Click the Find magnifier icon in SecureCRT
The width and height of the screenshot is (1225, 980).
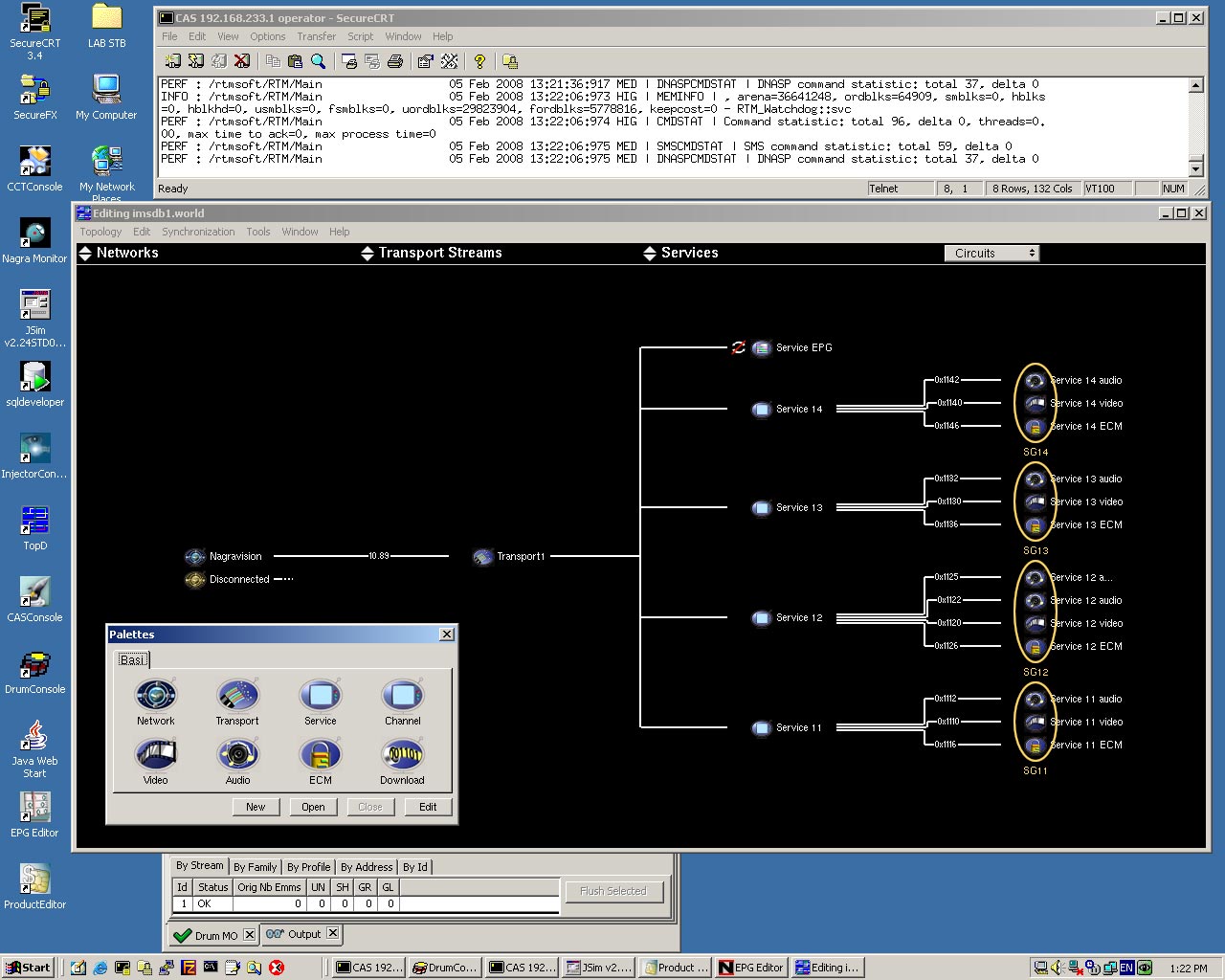point(319,61)
